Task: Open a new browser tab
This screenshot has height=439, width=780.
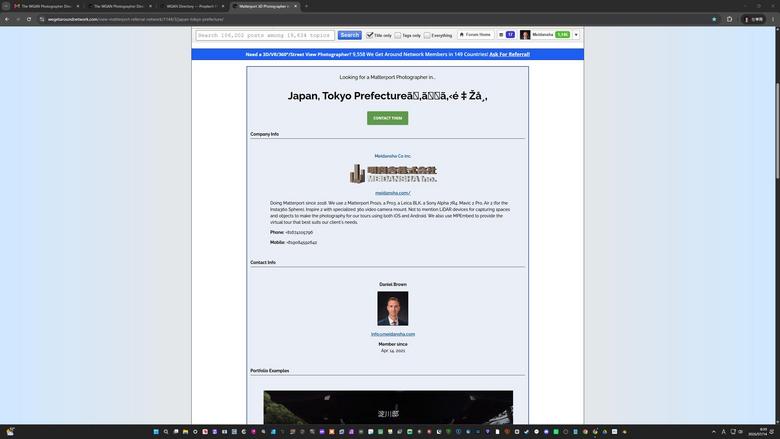Action: pos(306,6)
